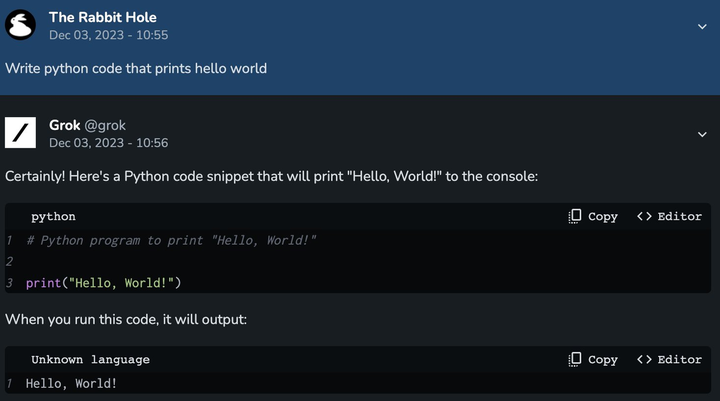Click the python language label
Screen dimensions: 720x401
53,216
